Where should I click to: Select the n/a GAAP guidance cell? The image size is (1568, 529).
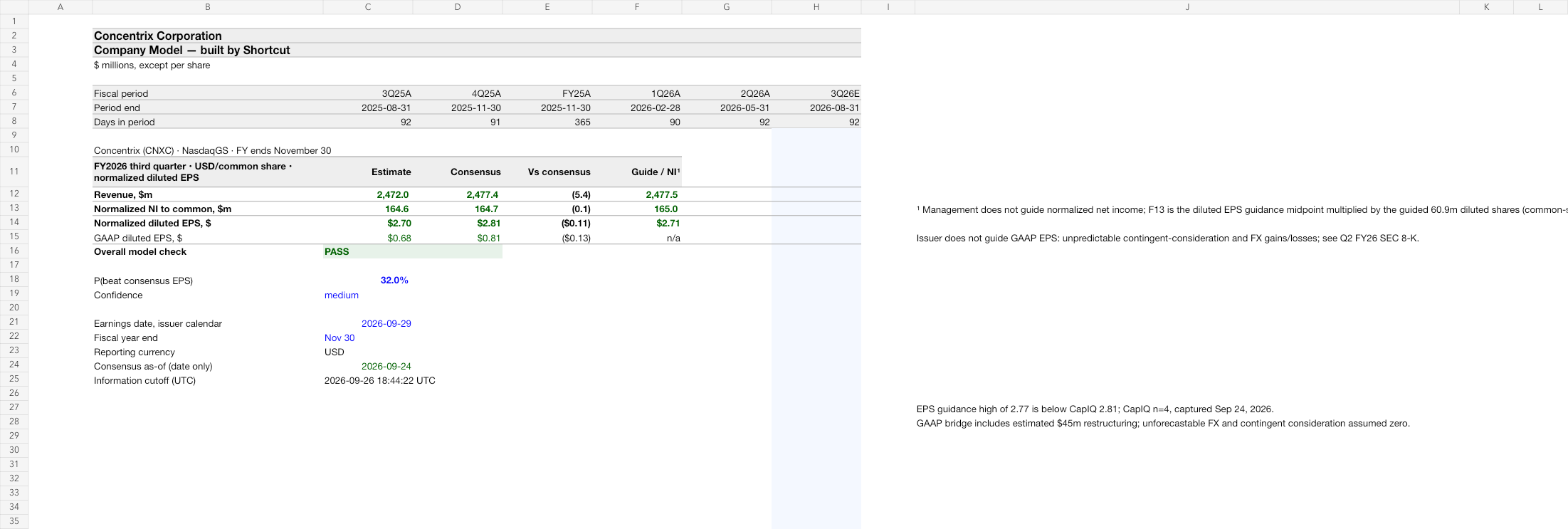click(x=637, y=238)
